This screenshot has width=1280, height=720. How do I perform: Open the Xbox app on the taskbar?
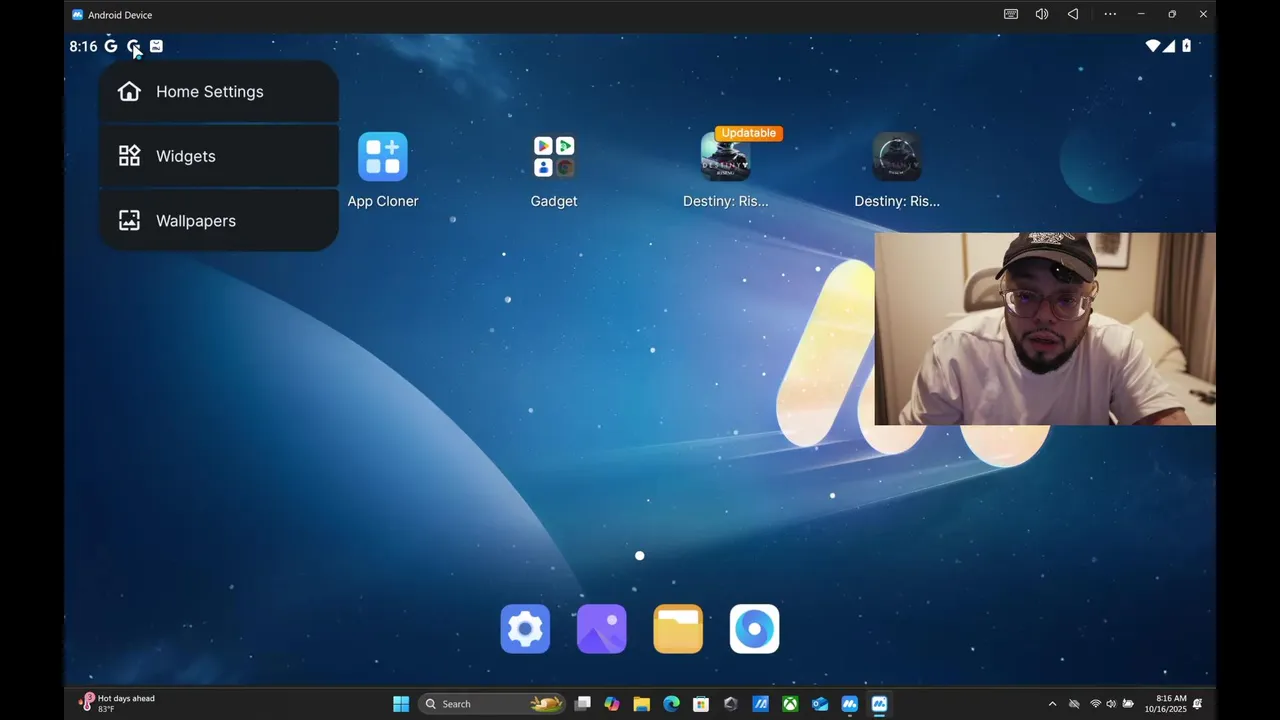(x=790, y=704)
